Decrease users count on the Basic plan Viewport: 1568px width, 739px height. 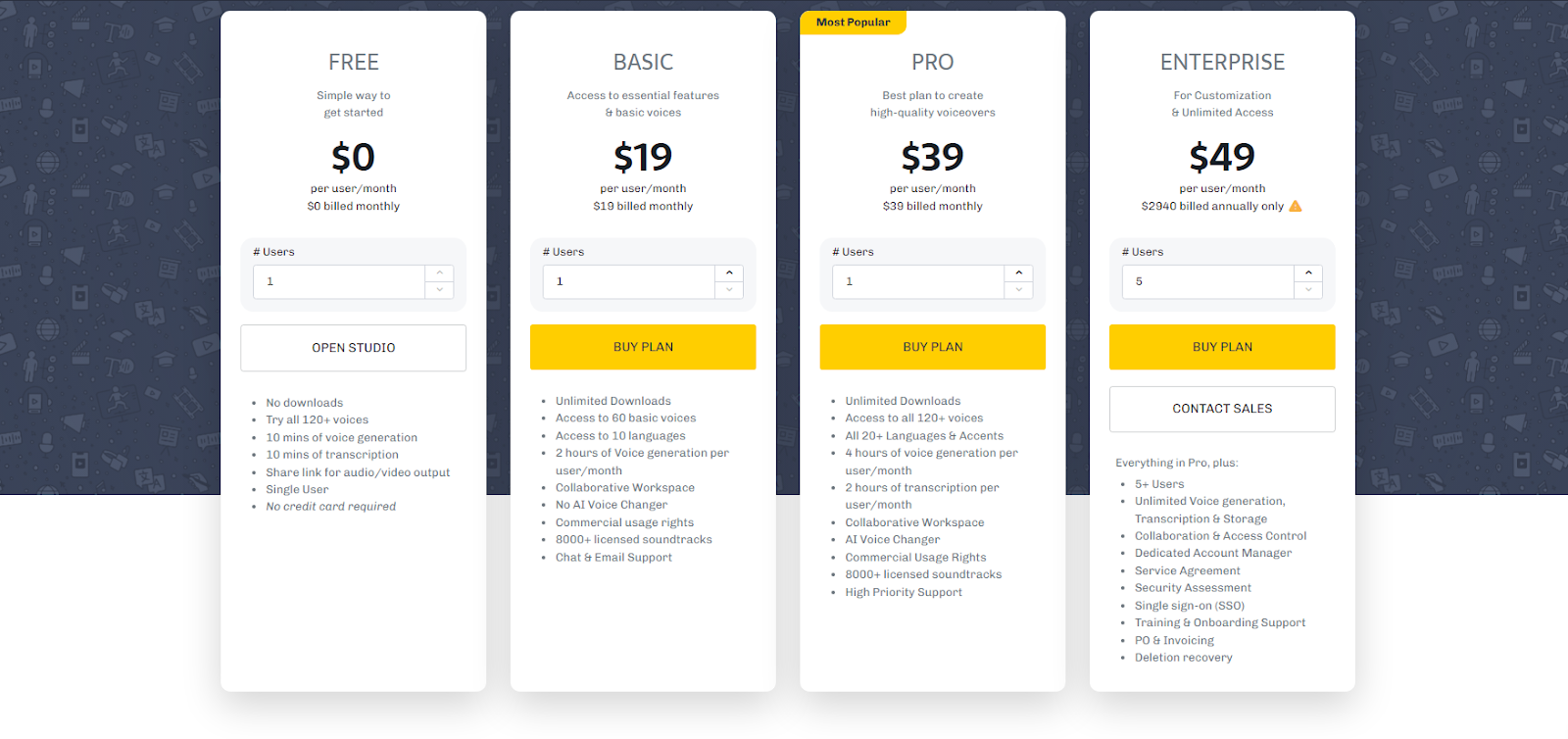coord(729,290)
